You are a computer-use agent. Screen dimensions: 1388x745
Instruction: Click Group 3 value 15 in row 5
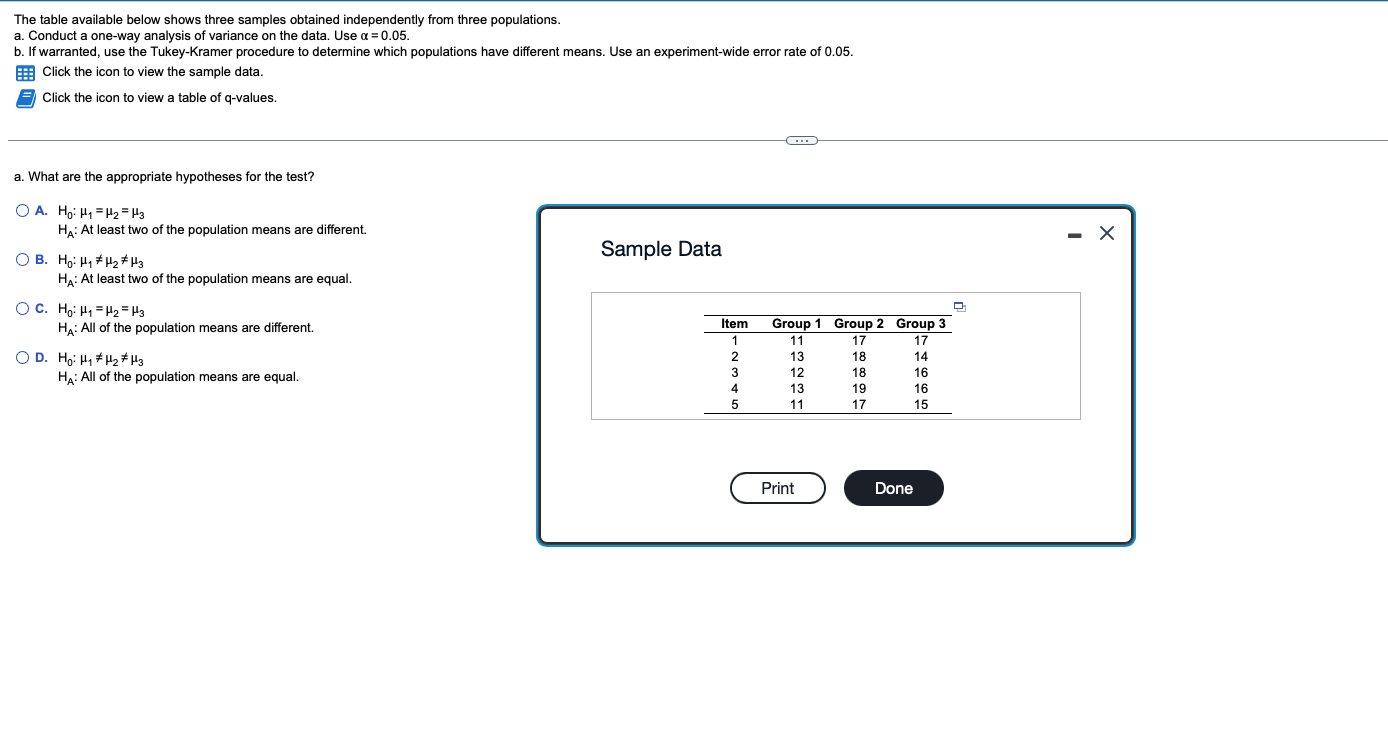(921, 405)
